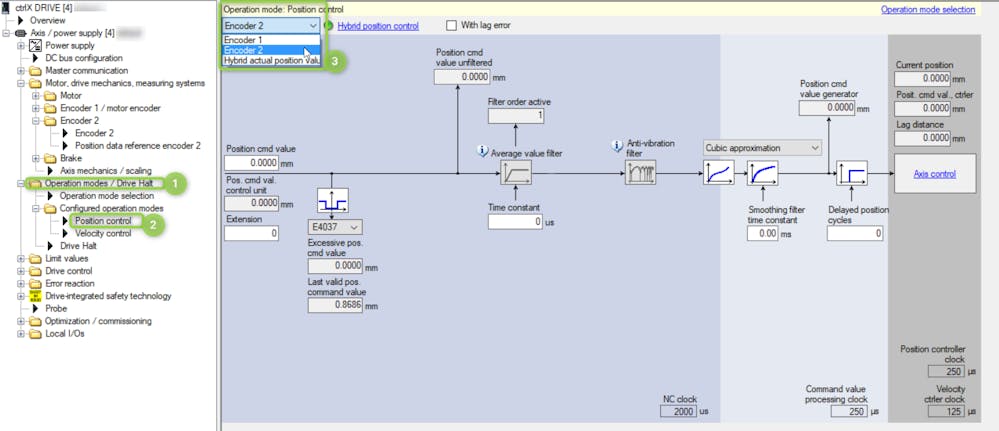Click info icon beside Average value filter
The image size is (999, 431).
[x=482, y=152]
